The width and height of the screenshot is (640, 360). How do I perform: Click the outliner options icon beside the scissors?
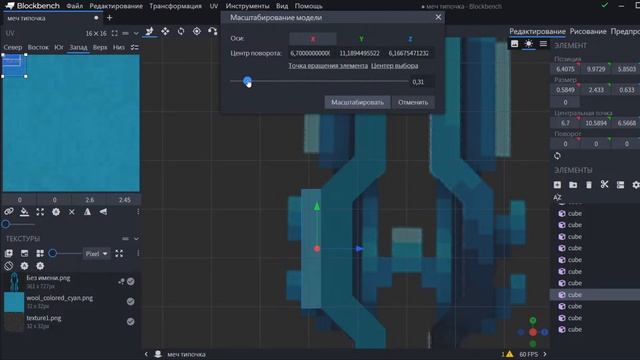pyautogui.click(x=620, y=185)
